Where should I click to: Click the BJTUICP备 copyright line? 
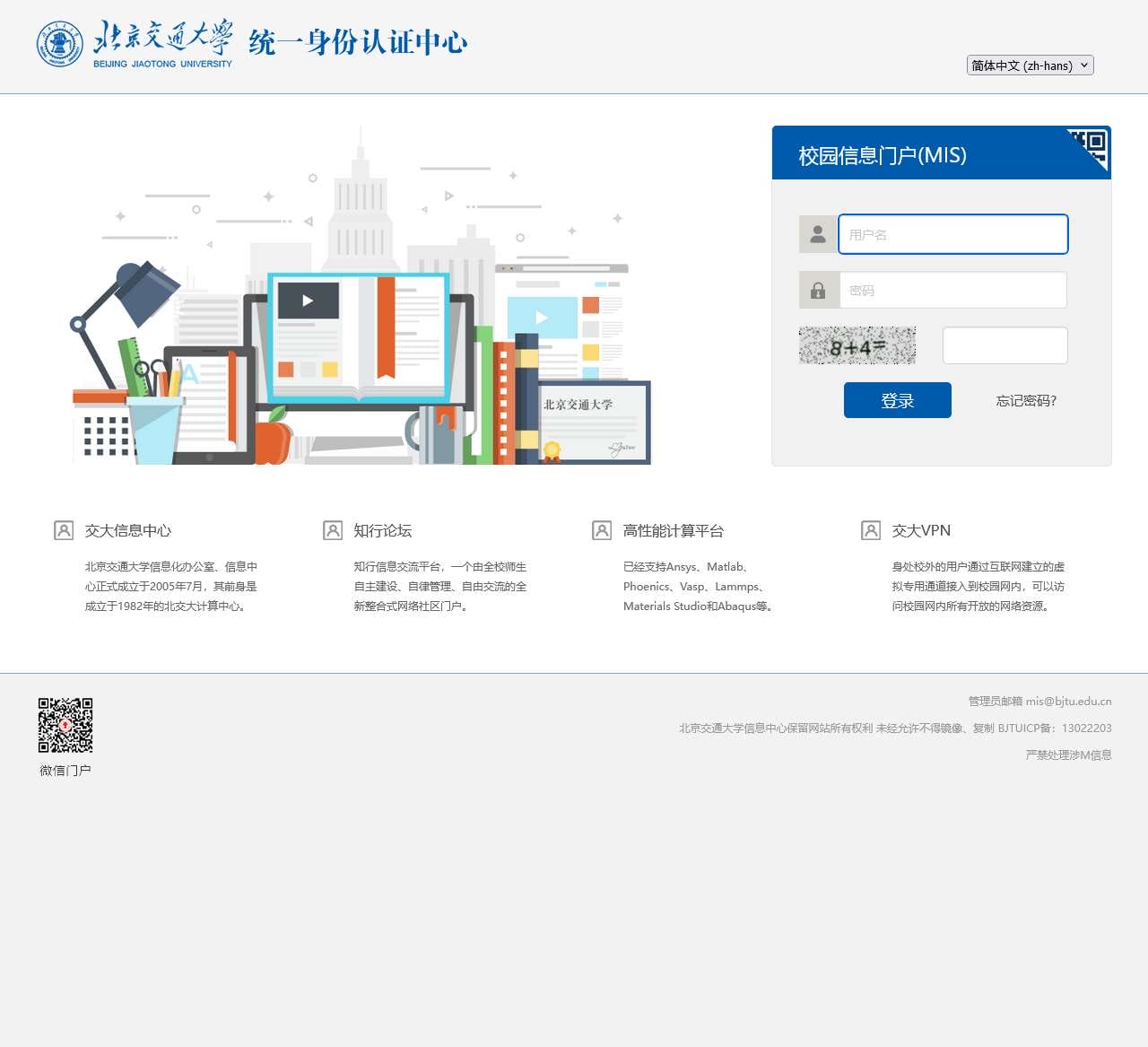895,728
